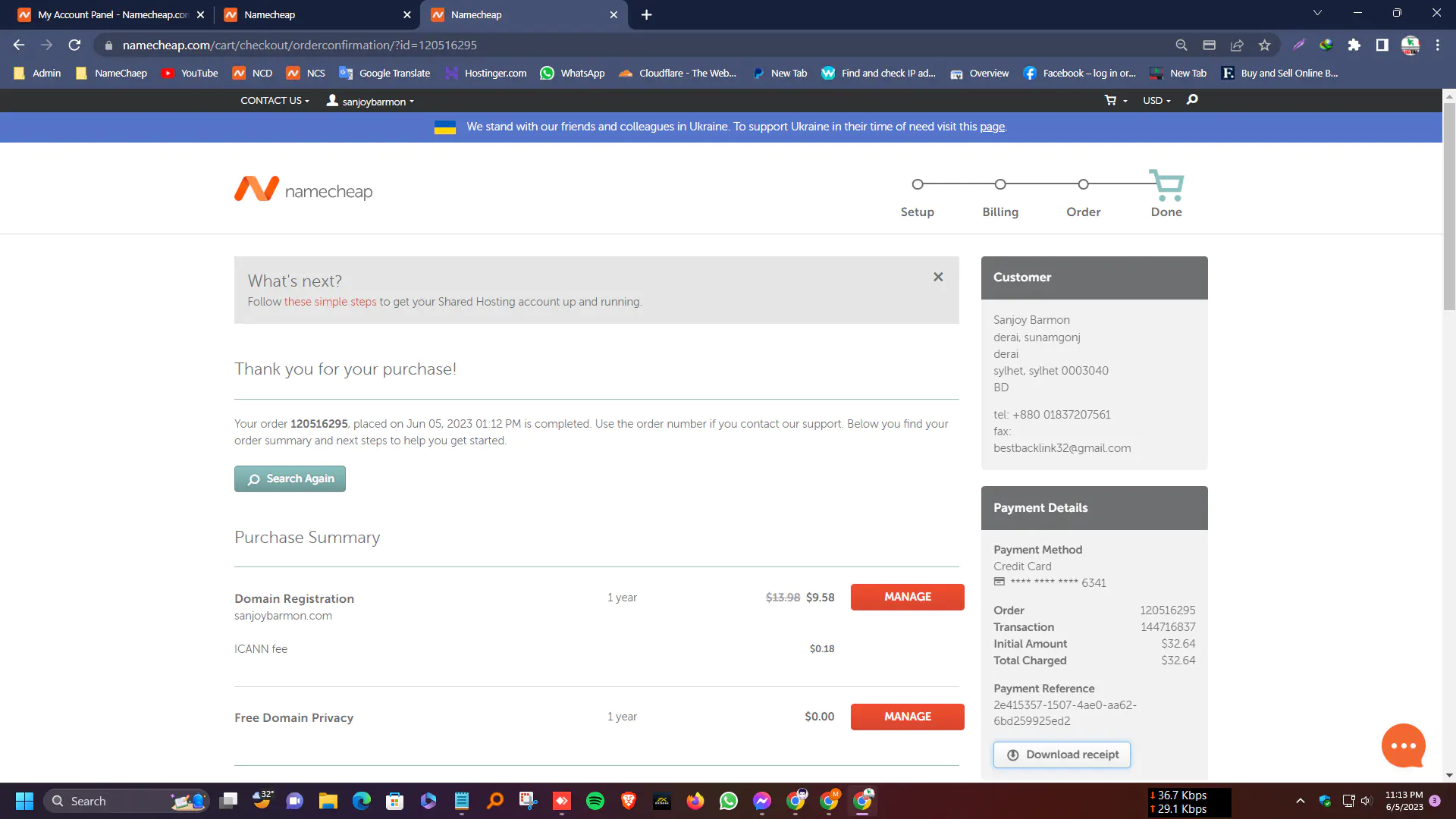The width and height of the screenshot is (1456, 819).
Task: Open the live chat bubble
Action: pos(1403,745)
